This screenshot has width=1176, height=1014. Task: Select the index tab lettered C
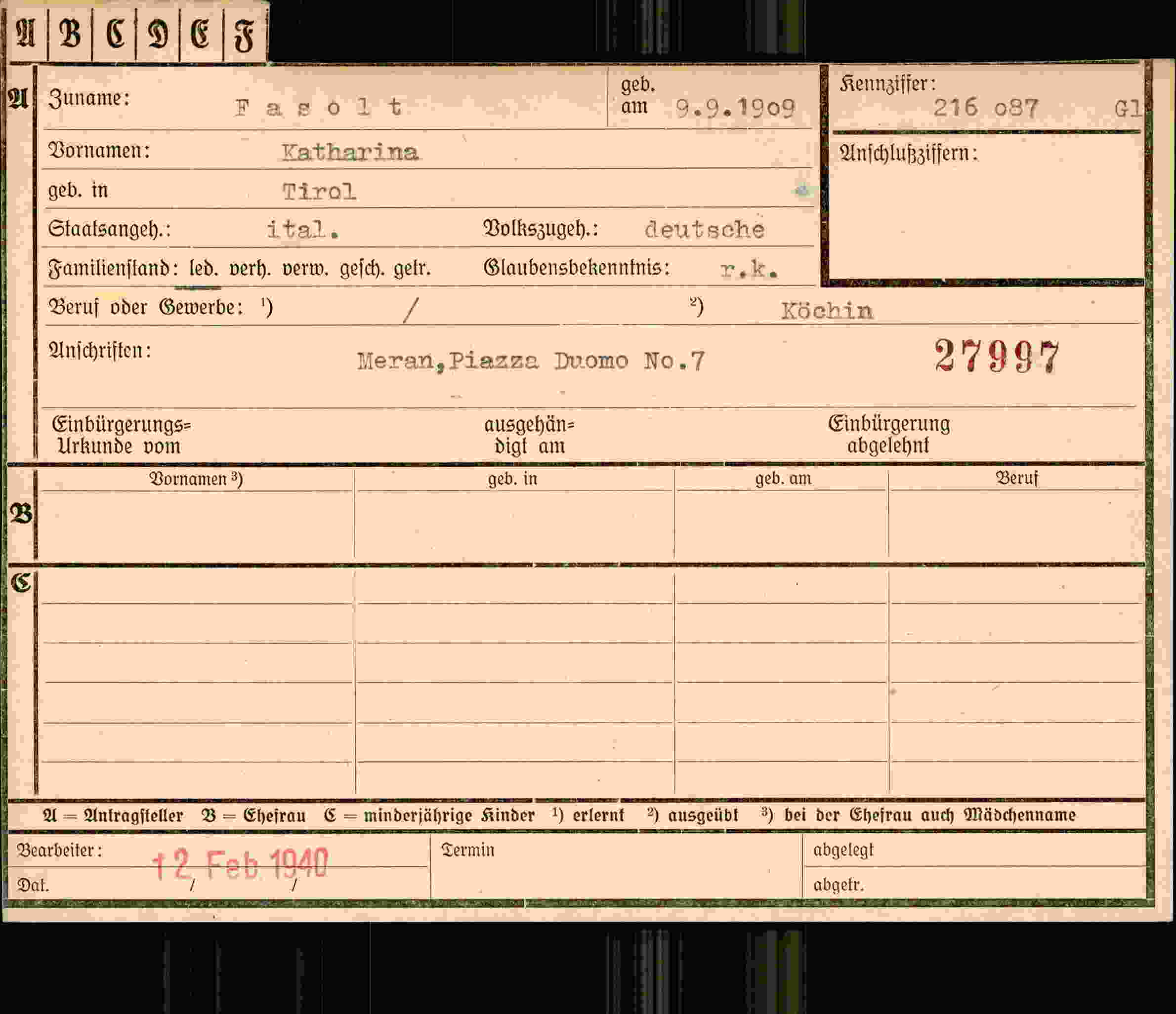[x=114, y=33]
